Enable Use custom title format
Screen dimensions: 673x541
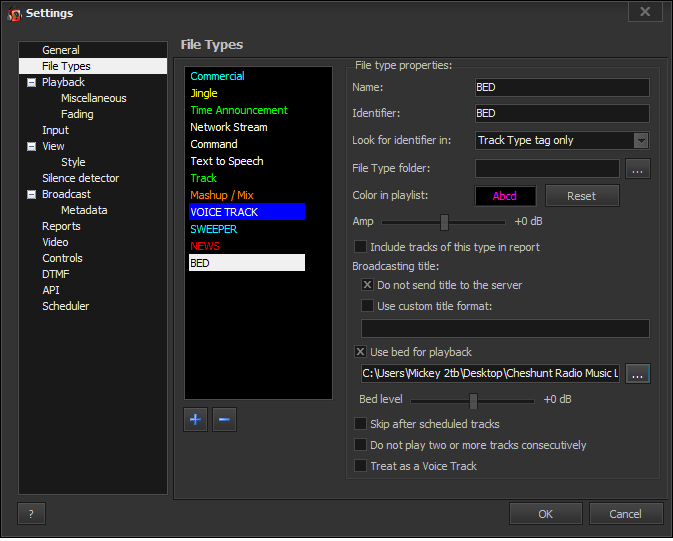tap(367, 307)
